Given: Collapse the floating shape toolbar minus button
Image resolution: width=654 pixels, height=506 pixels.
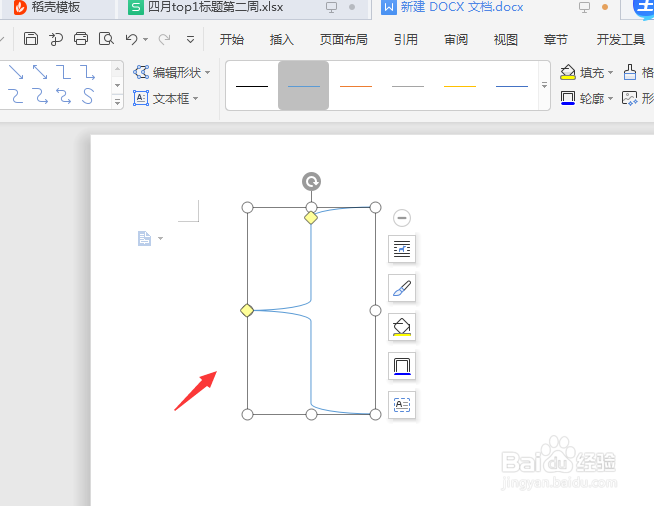Looking at the screenshot, I should coord(402,218).
